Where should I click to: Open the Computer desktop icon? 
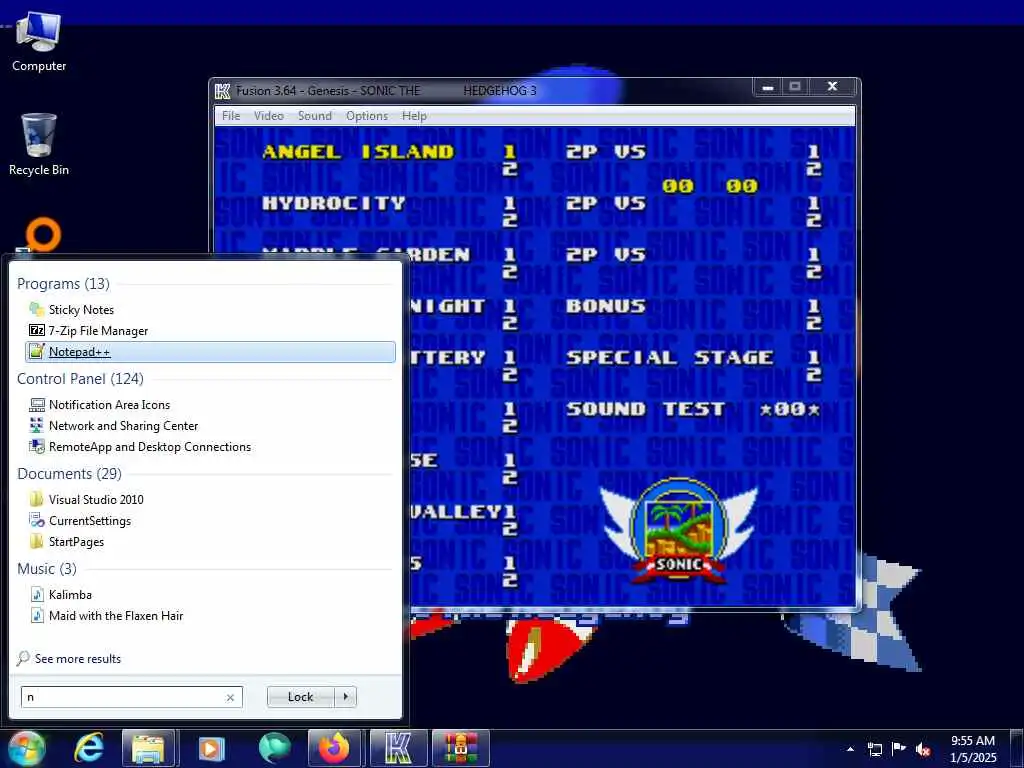39,42
